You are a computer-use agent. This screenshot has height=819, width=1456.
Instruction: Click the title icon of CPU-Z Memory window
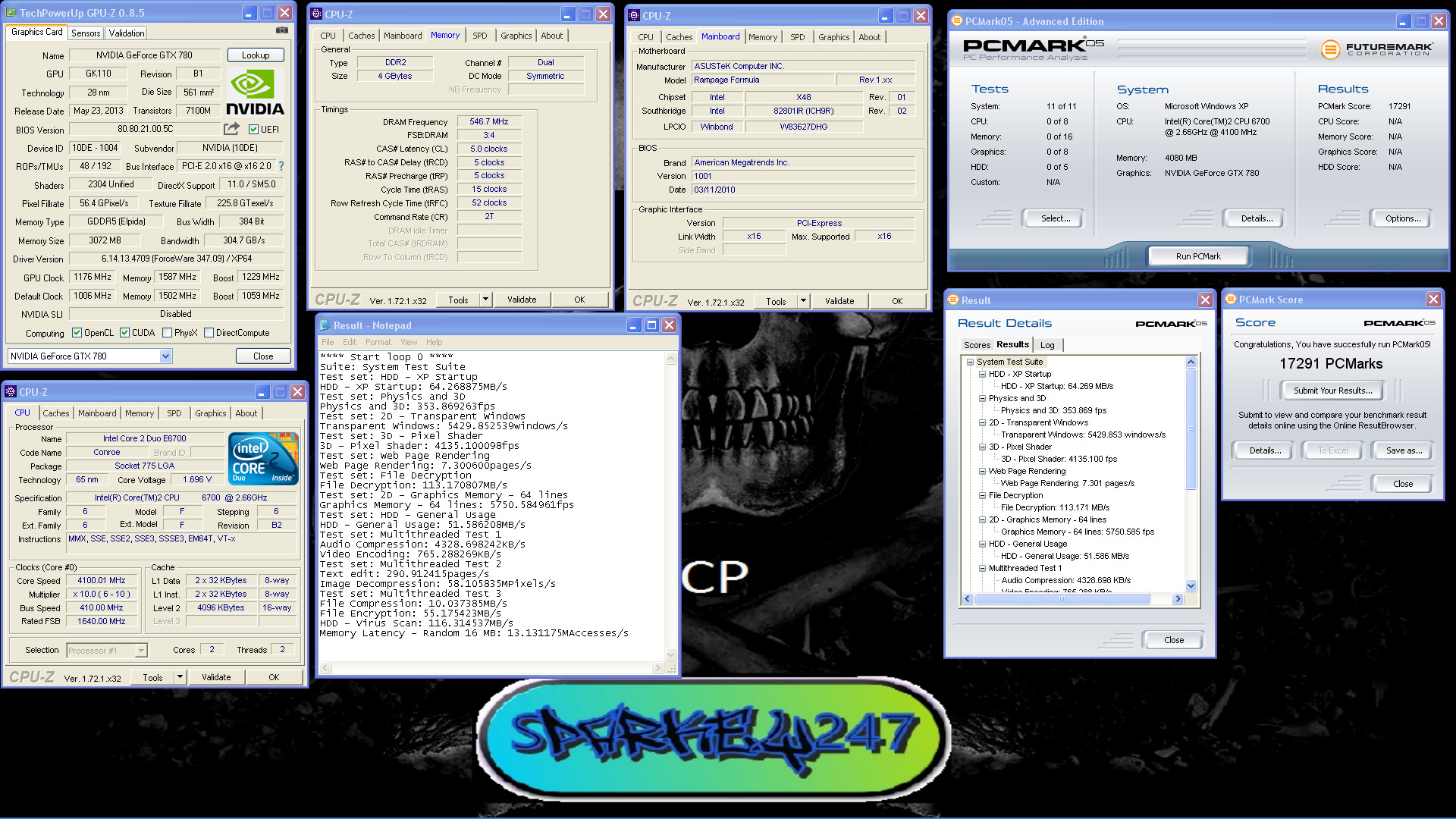[x=317, y=14]
